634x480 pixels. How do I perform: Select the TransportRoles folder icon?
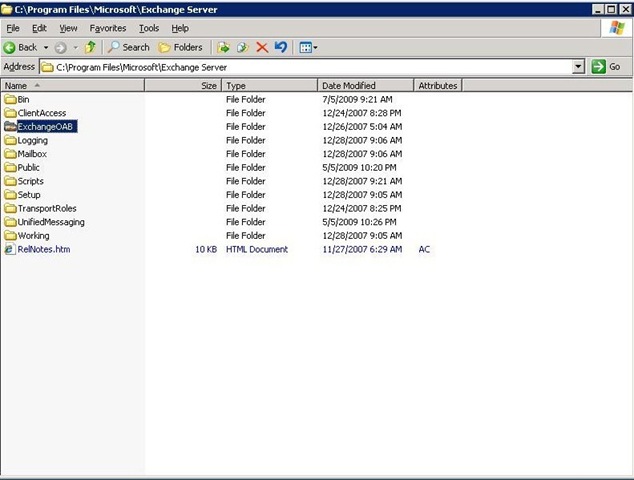(x=10, y=209)
